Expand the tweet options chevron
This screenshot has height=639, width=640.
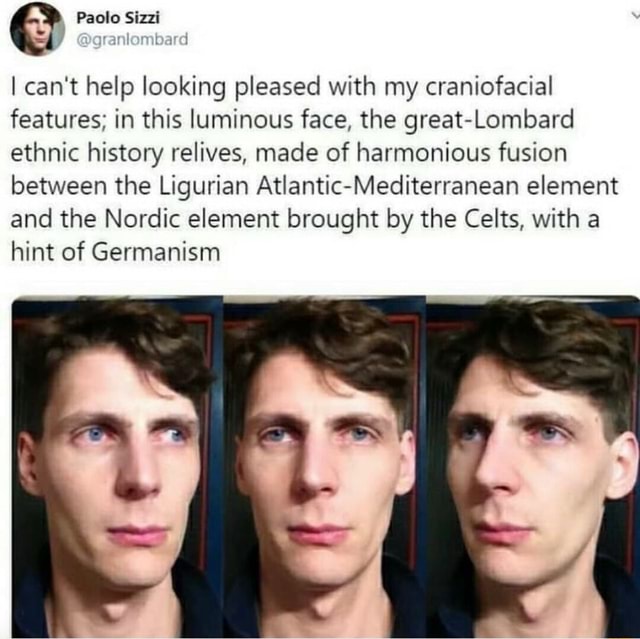(x=635, y=16)
